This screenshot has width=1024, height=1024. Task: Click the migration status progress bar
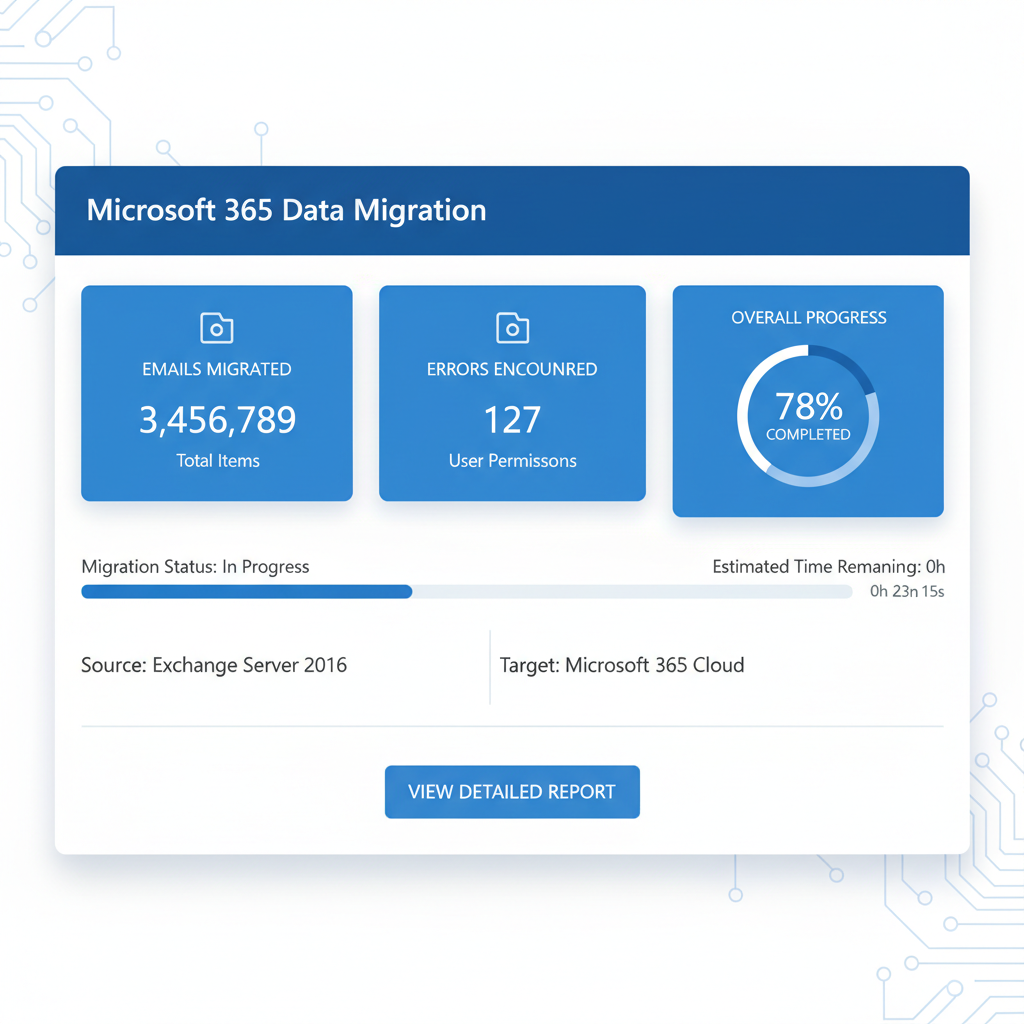[466, 592]
